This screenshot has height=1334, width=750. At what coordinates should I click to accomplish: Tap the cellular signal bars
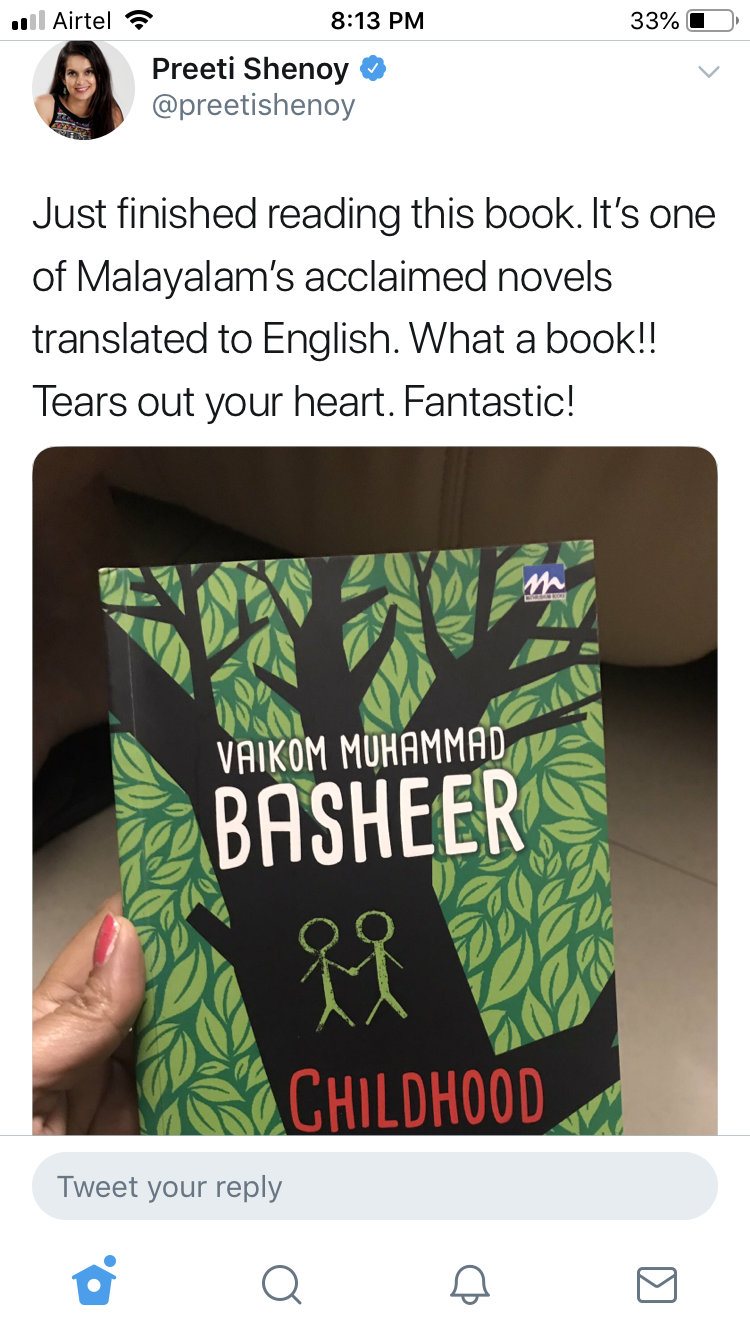point(28,20)
